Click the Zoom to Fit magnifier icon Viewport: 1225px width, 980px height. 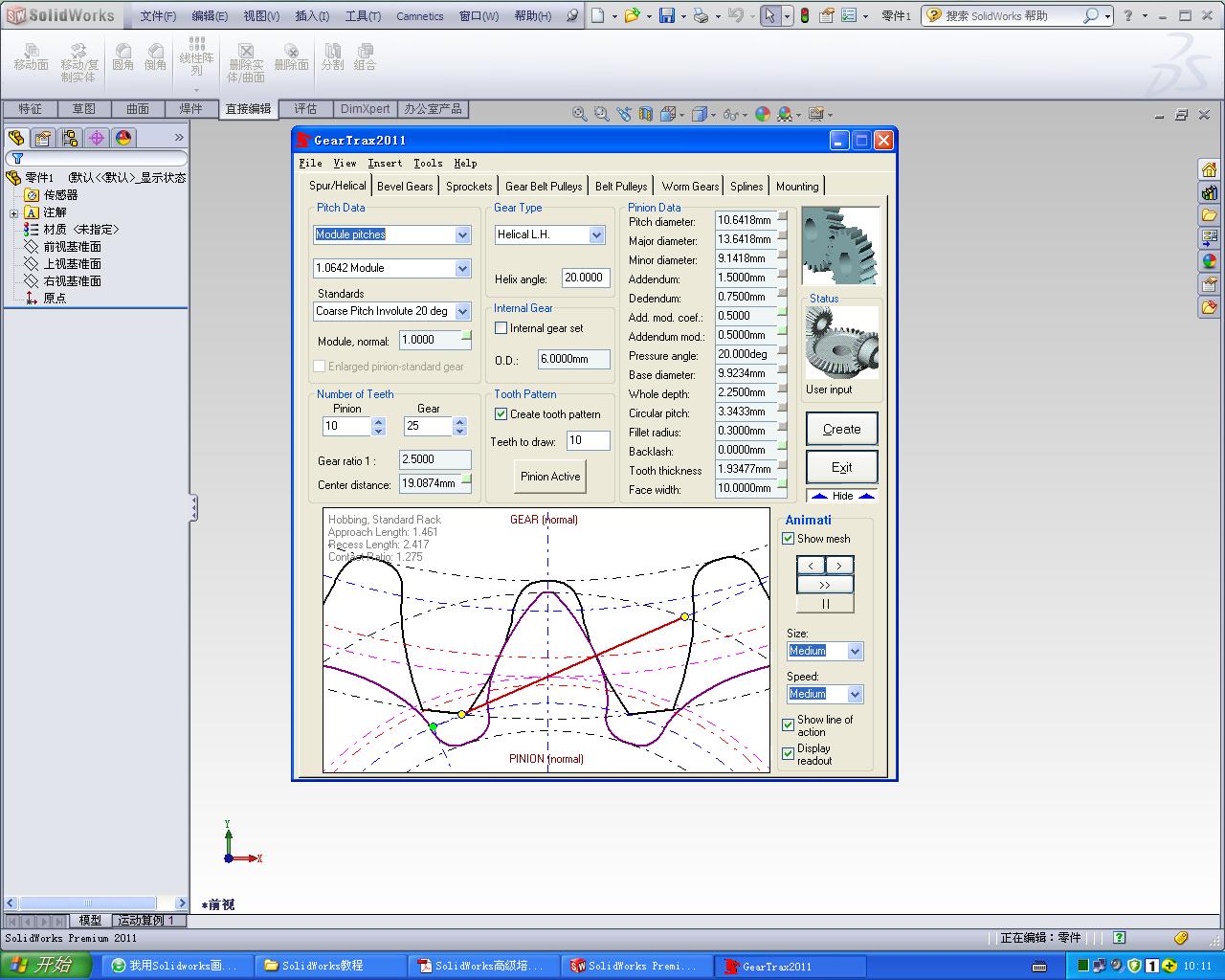point(579,114)
